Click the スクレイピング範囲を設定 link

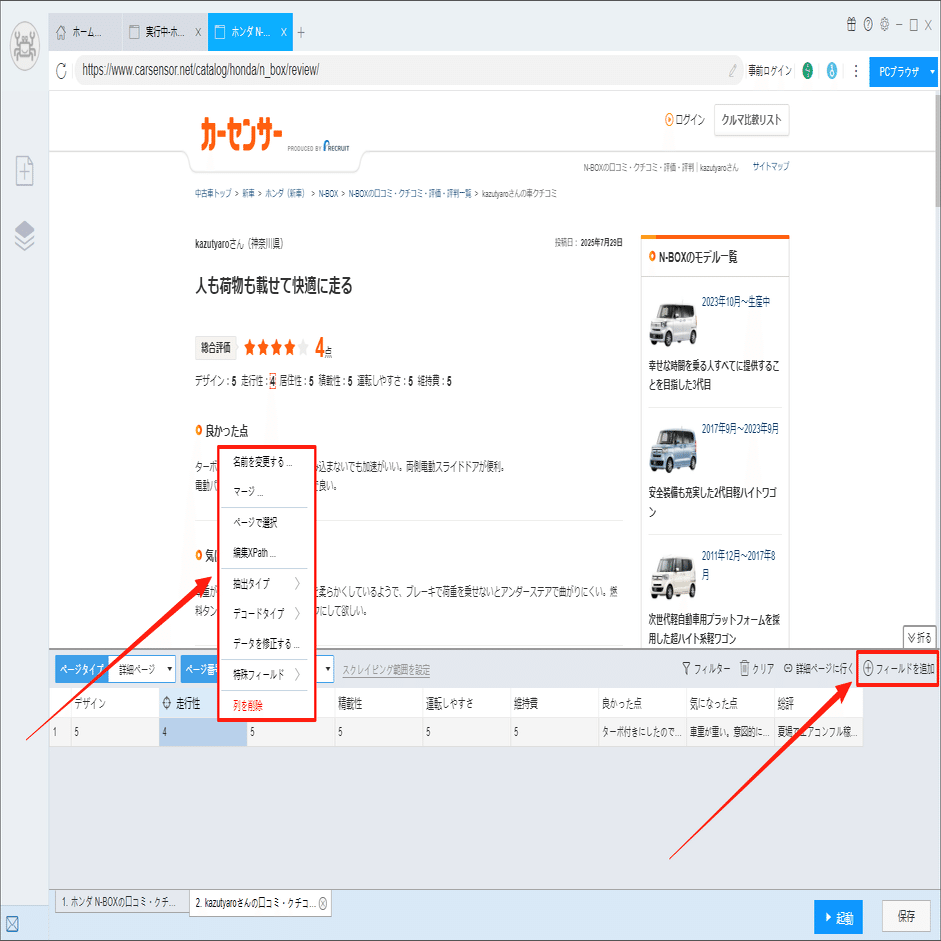pyautogui.click(x=386, y=670)
